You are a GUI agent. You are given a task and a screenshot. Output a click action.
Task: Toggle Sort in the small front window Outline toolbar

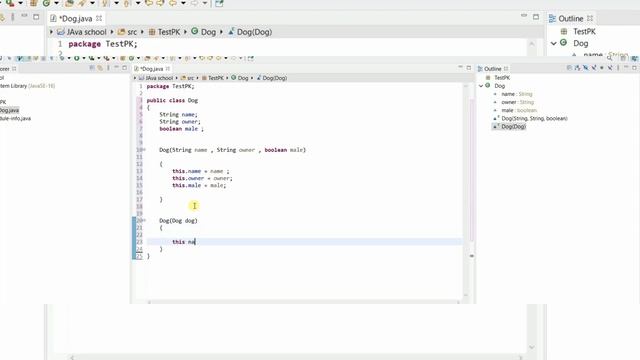pos(577,68)
